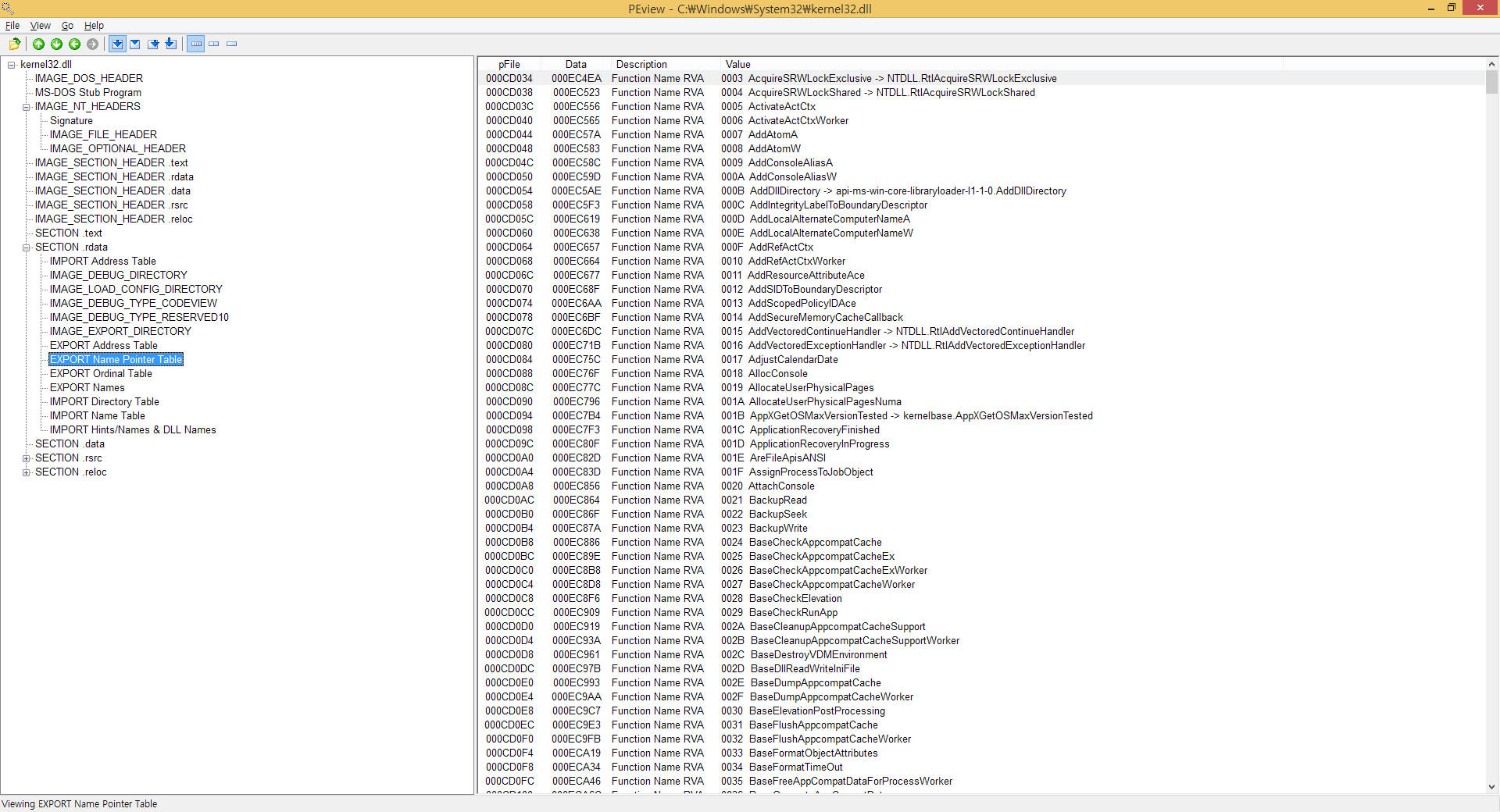Select IMAGE_DEBUG_TYPE_CODEVIEW
The height and width of the screenshot is (812, 1500).
click(x=134, y=304)
